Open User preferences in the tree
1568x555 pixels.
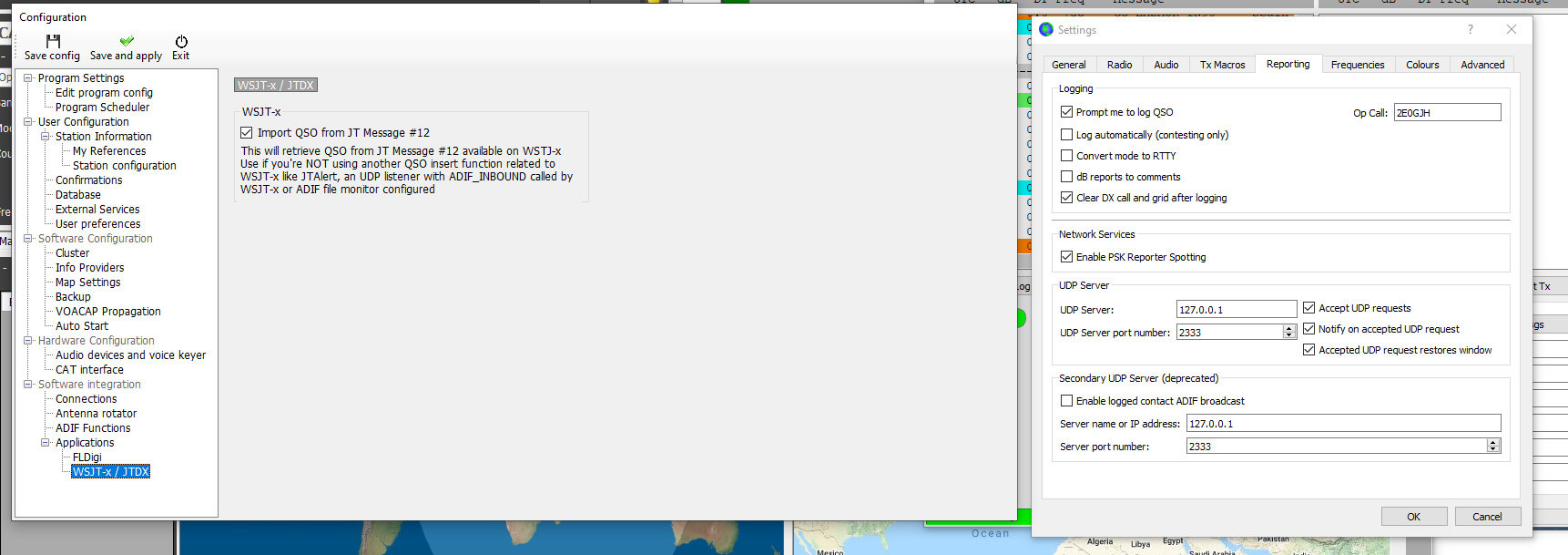pyautogui.click(x=97, y=224)
